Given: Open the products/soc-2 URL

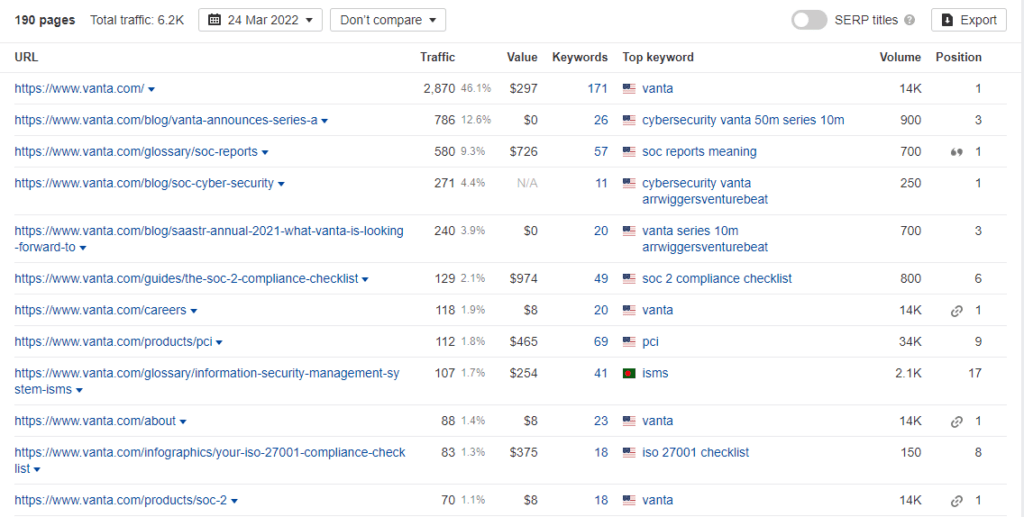Looking at the screenshot, I should (121, 500).
